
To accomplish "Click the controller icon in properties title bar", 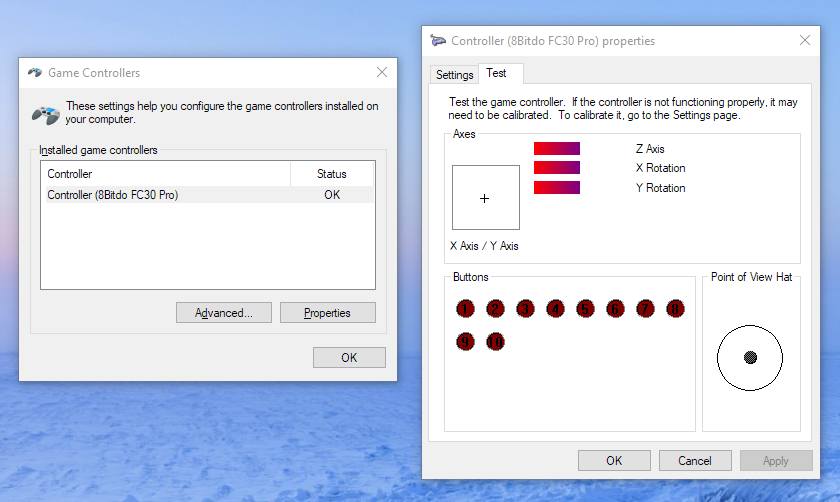I will [438, 40].
